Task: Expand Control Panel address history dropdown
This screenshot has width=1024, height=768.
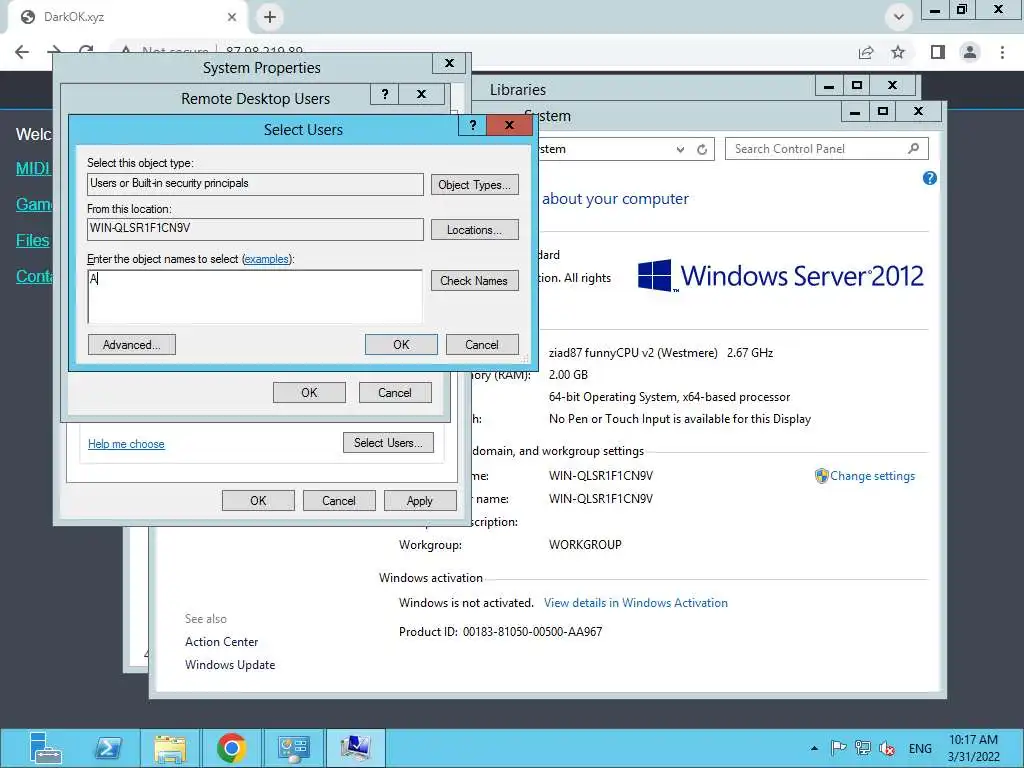Action: (680, 150)
